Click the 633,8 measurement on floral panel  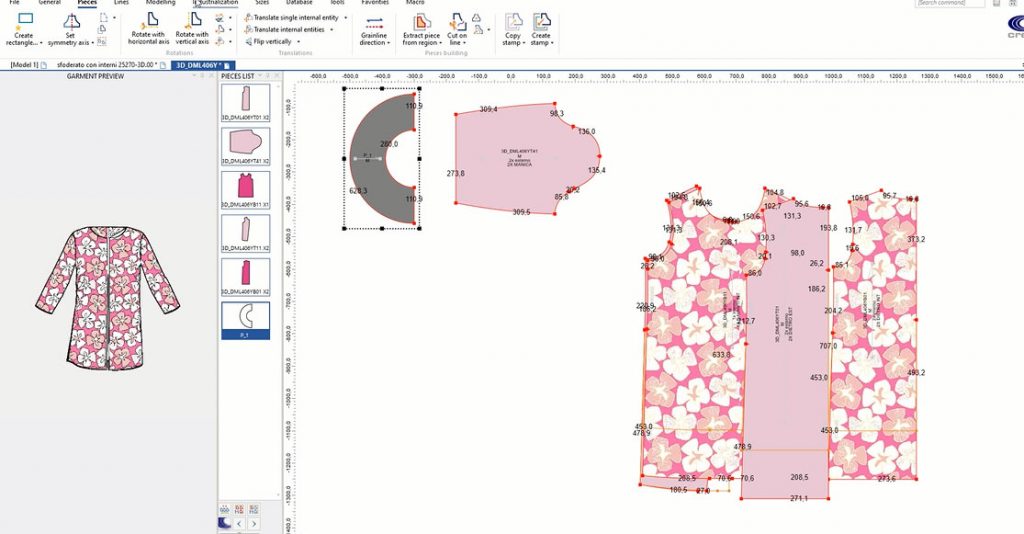click(721, 354)
